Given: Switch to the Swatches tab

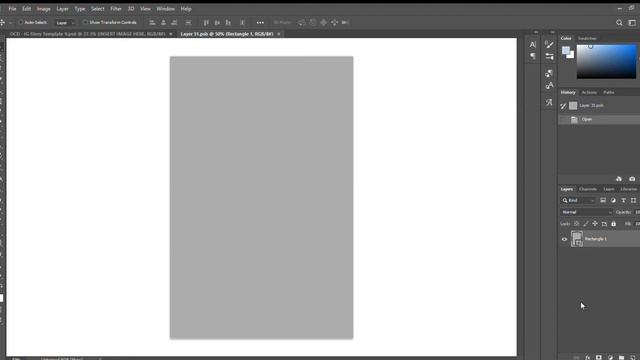Looking at the screenshot, I should (x=587, y=38).
